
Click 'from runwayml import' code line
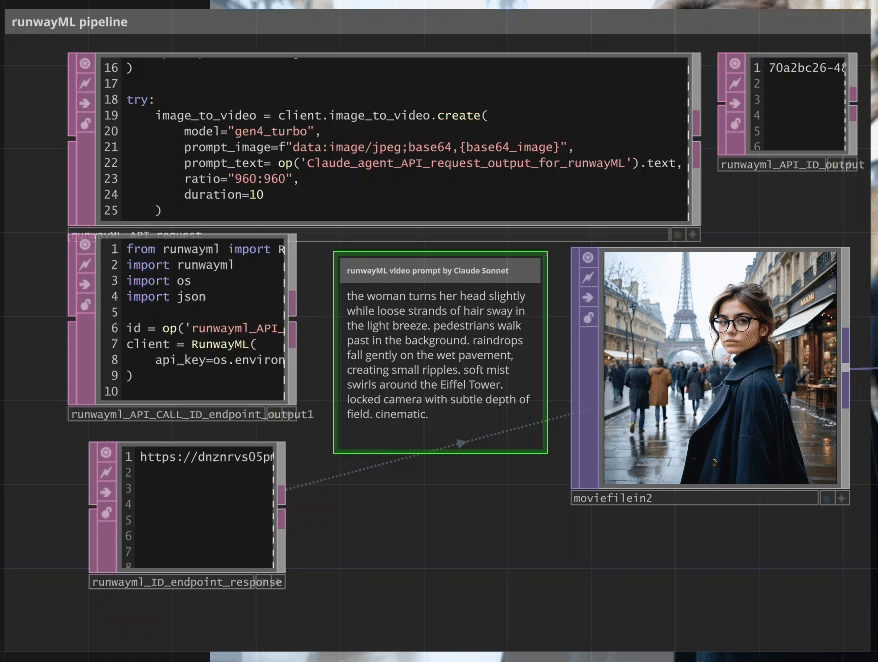coord(206,249)
